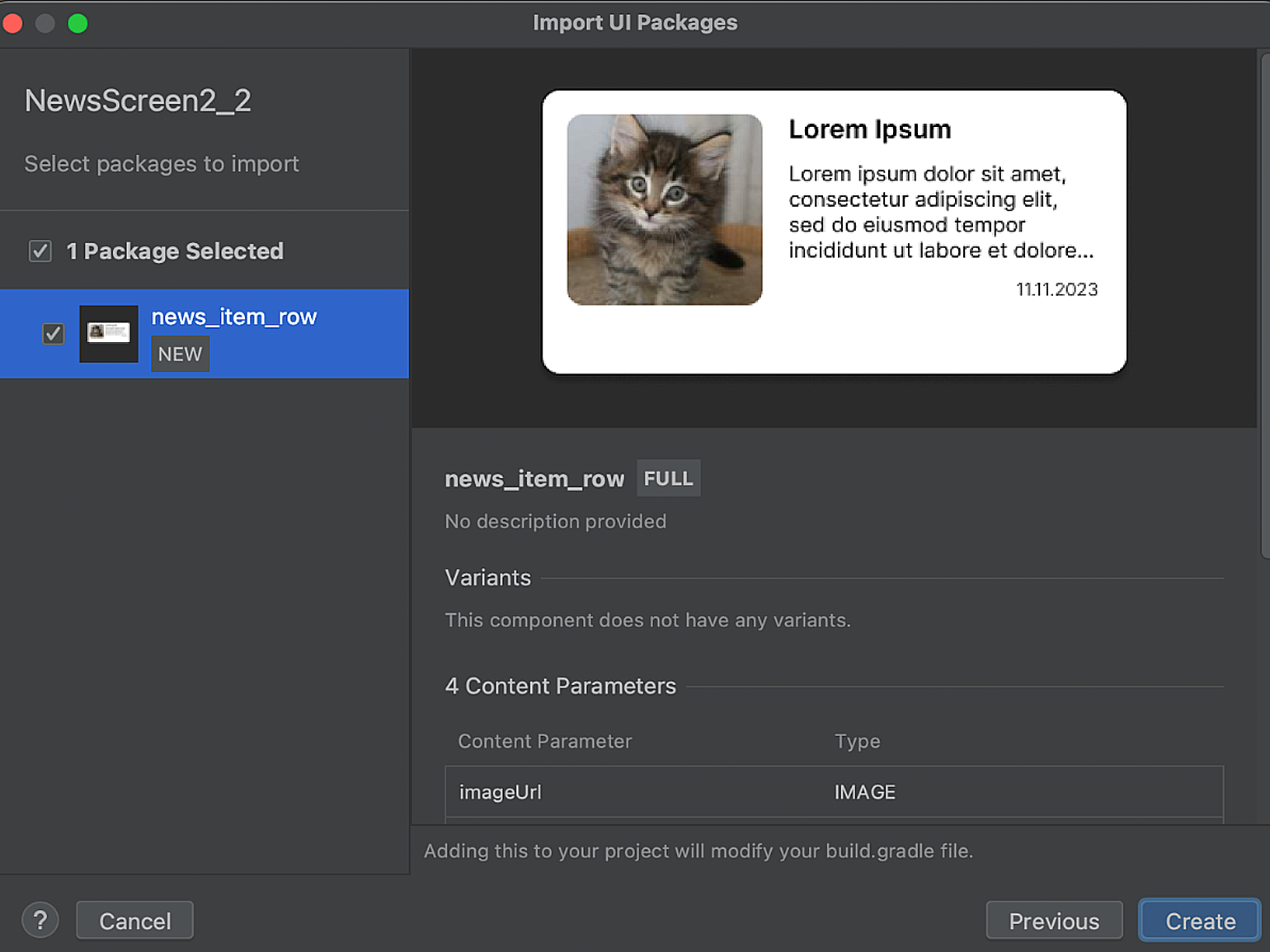
Task: Click the Lorem Ipsum preview title
Action: pyautogui.click(x=870, y=129)
